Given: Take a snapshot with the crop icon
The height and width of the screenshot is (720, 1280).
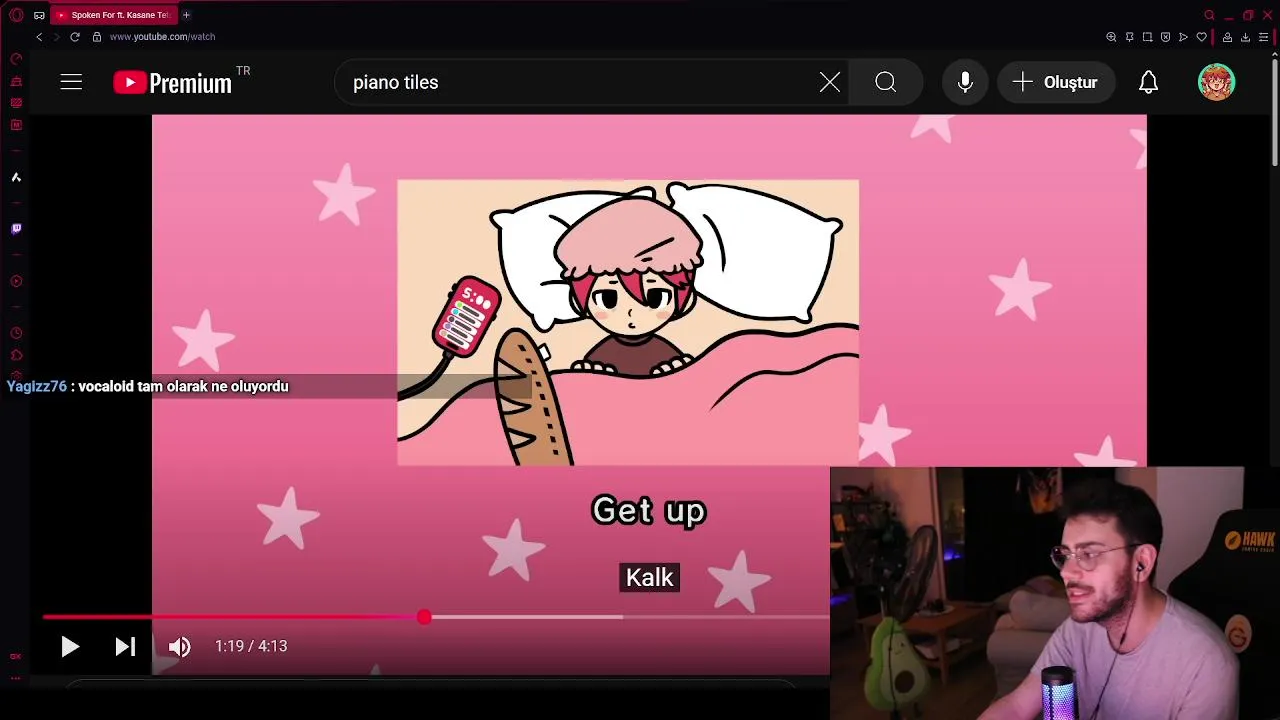Looking at the screenshot, I should tap(1147, 37).
